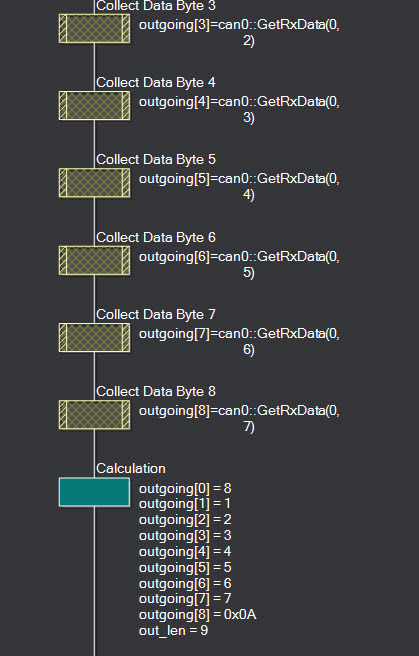Select the Collect Data Byte 7 component macro block
The height and width of the screenshot is (656, 419).
pos(95,338)
